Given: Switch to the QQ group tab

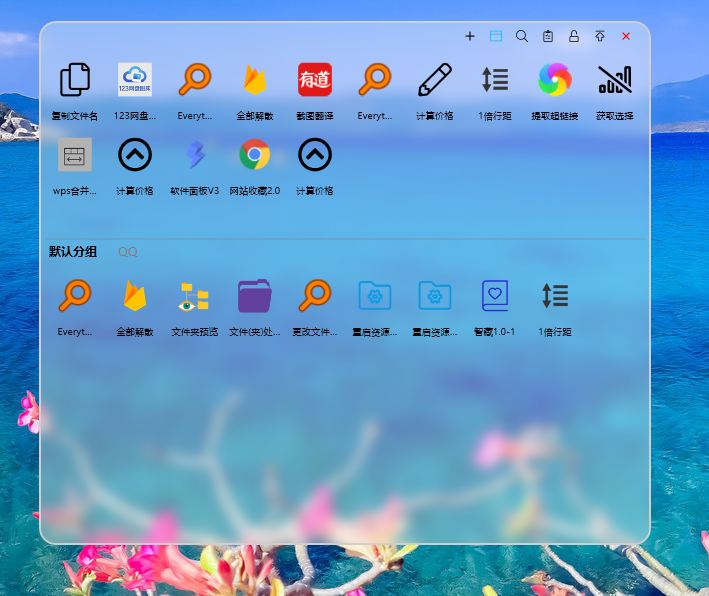Looking at the screenshot, I should pyautogui.click(x=128, y=252).
